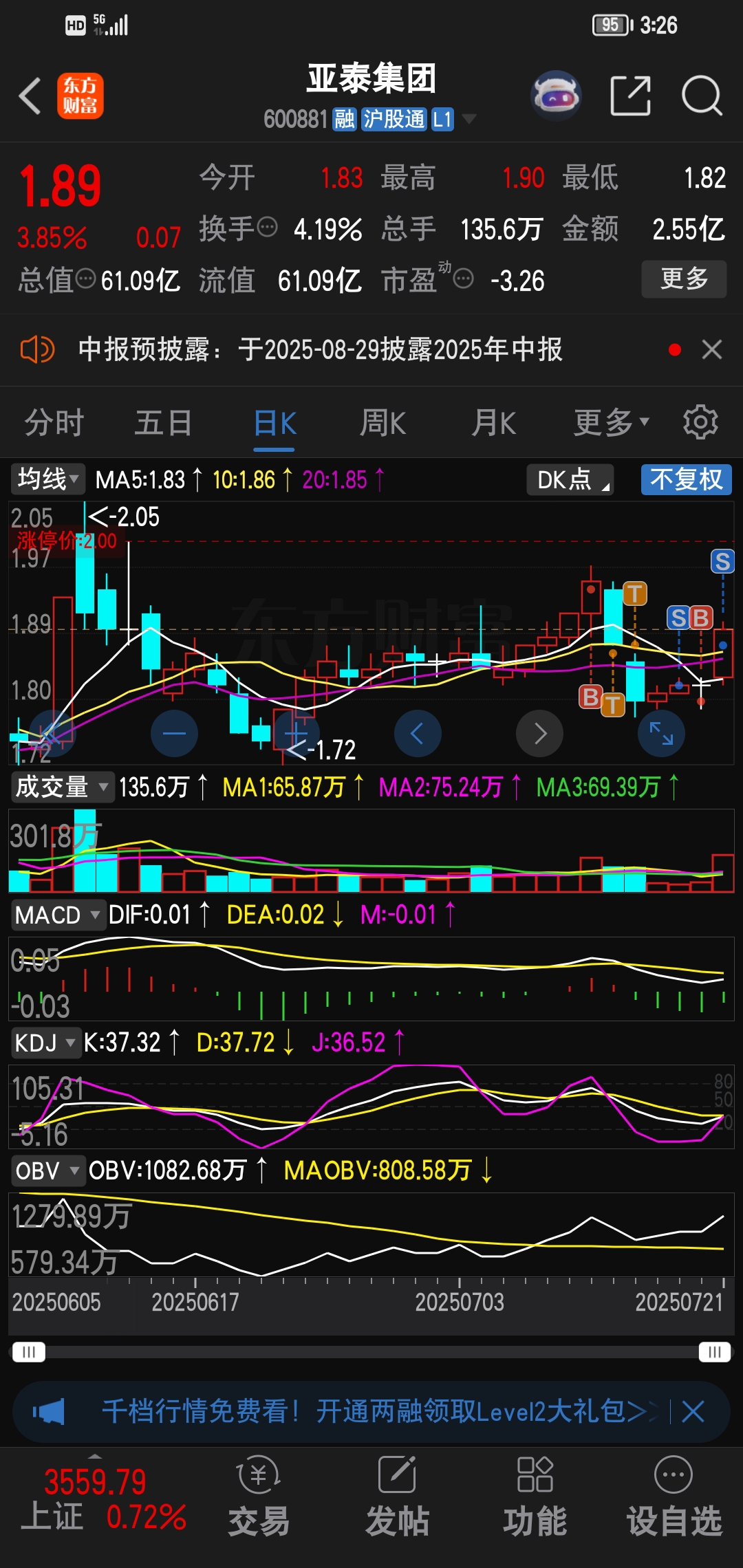Tap the 20250703 date label
Viewport: 743px width, 1568px height.
pos(460,1302)
